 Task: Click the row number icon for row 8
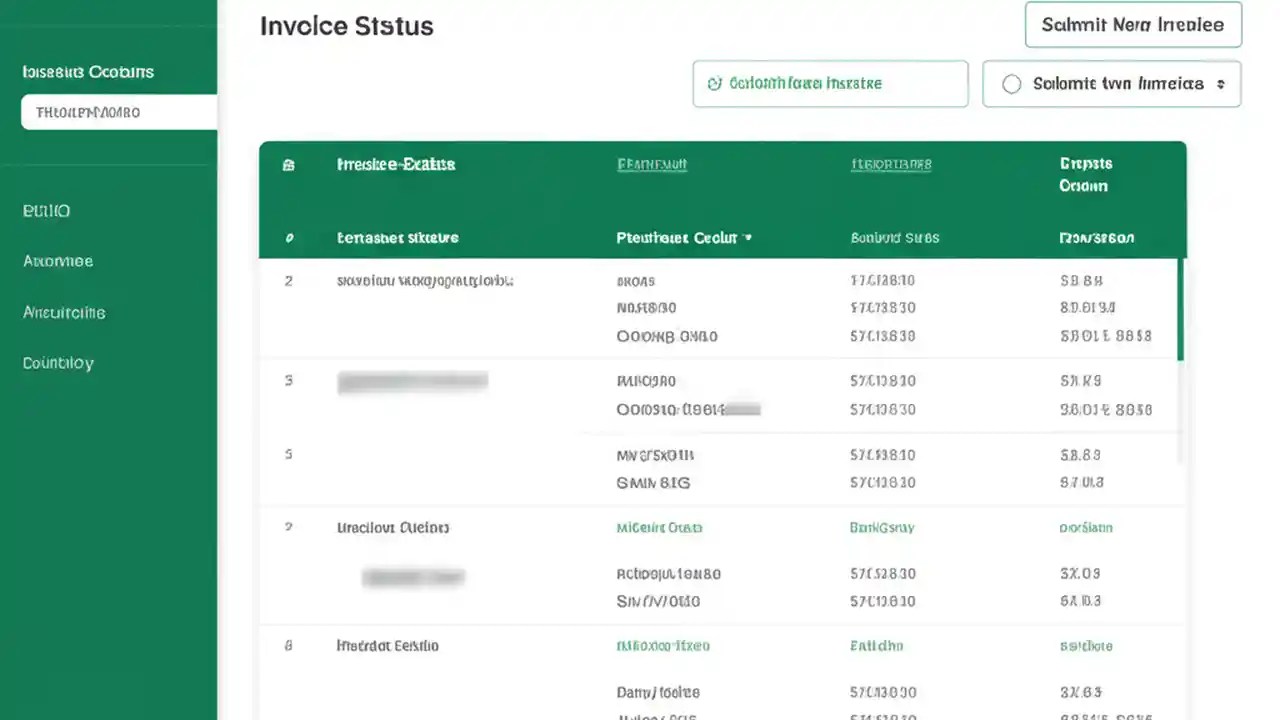tap(288, 645)
